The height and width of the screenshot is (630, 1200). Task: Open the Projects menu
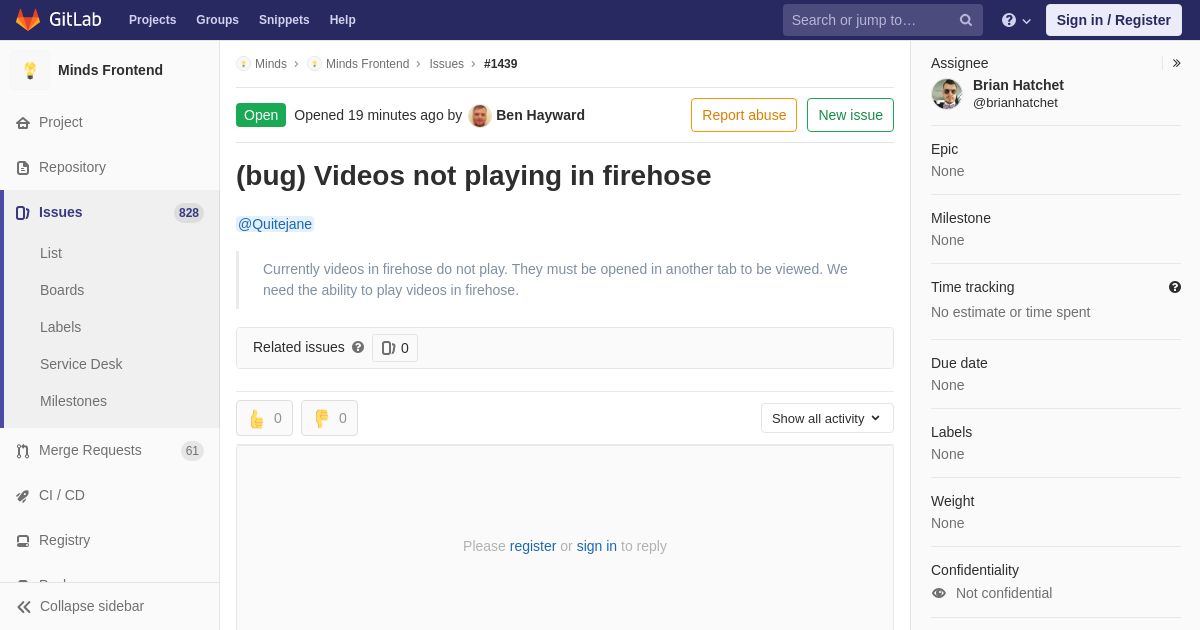point(152,20)
